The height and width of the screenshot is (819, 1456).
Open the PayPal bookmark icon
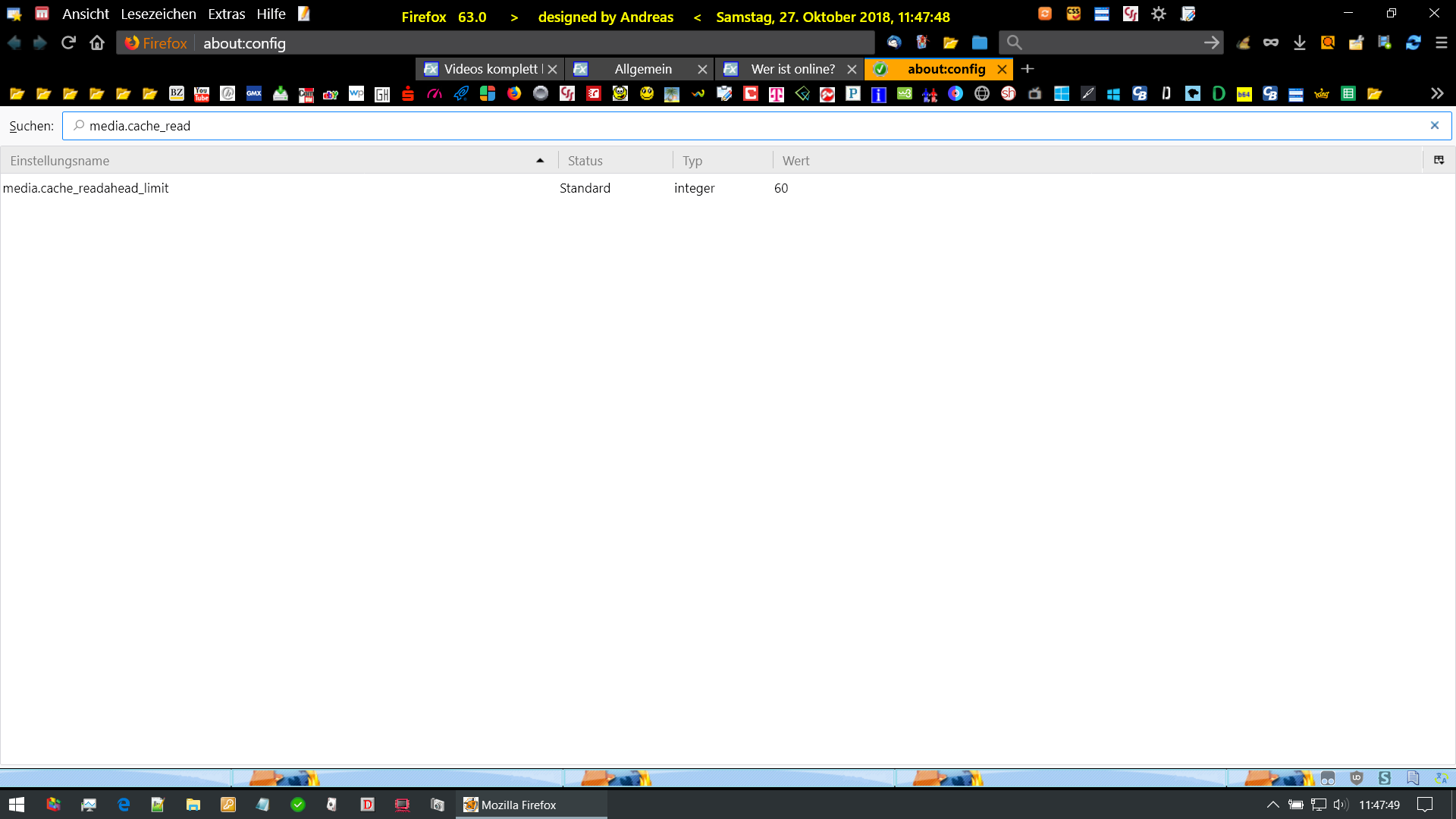853,94
